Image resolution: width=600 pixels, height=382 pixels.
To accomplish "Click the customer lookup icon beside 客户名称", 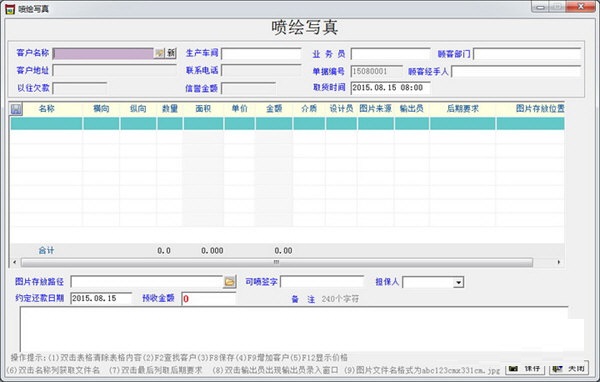I will click(159, 53).
